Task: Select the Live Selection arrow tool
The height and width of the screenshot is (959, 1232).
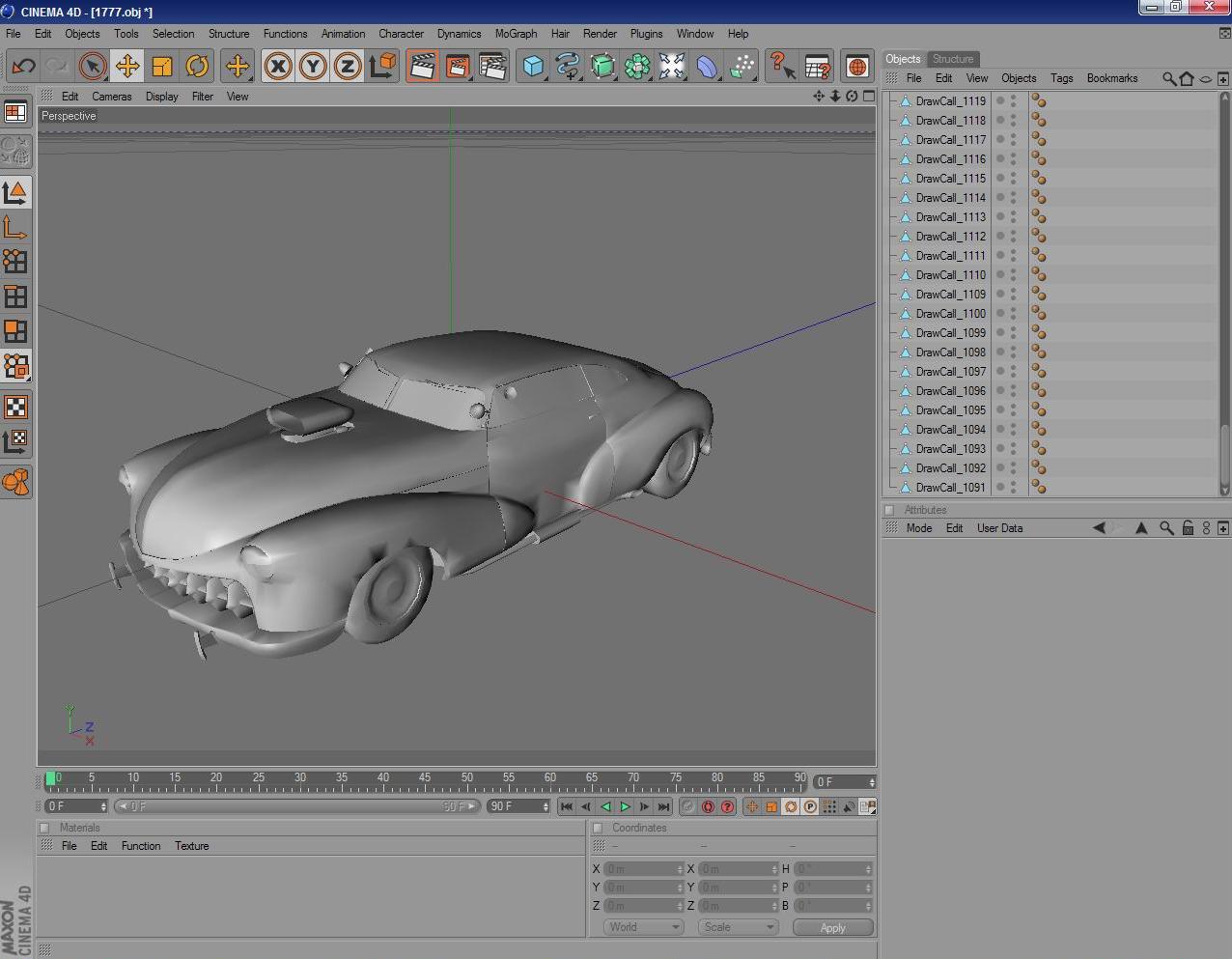Action: [x=93, y=66]
